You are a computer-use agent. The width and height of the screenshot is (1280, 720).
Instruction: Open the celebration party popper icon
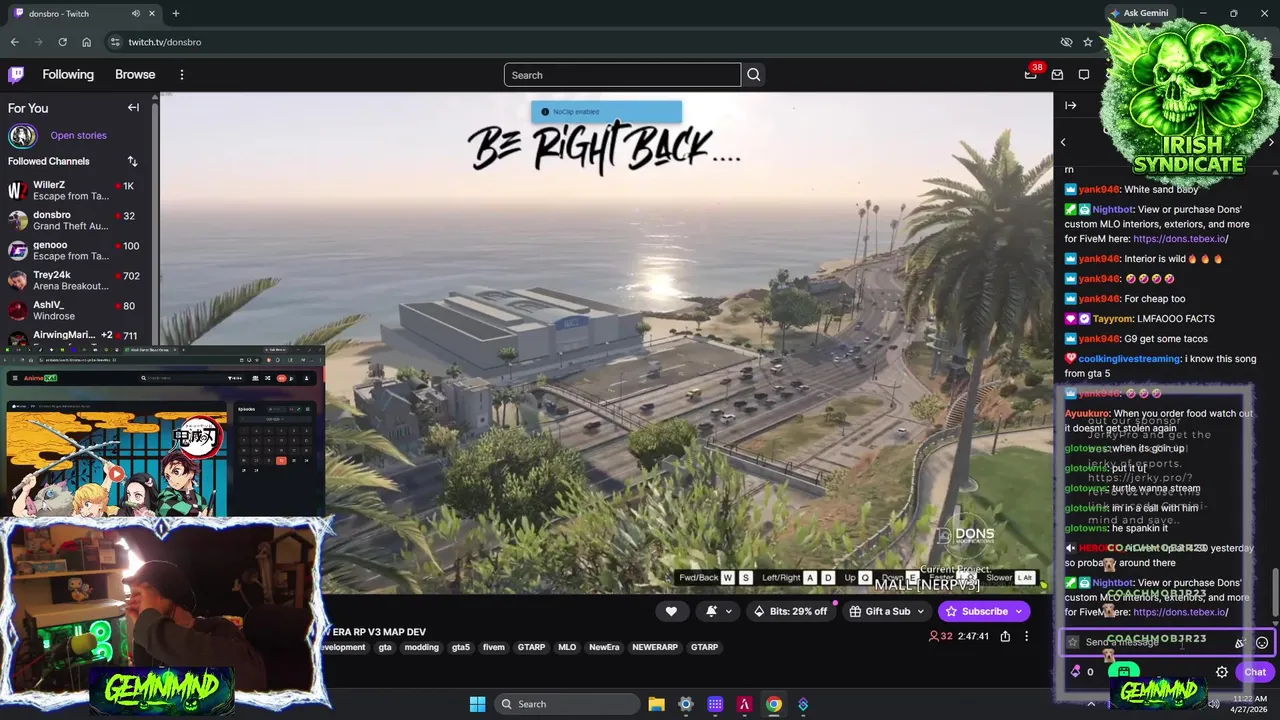pos(1241,643)
